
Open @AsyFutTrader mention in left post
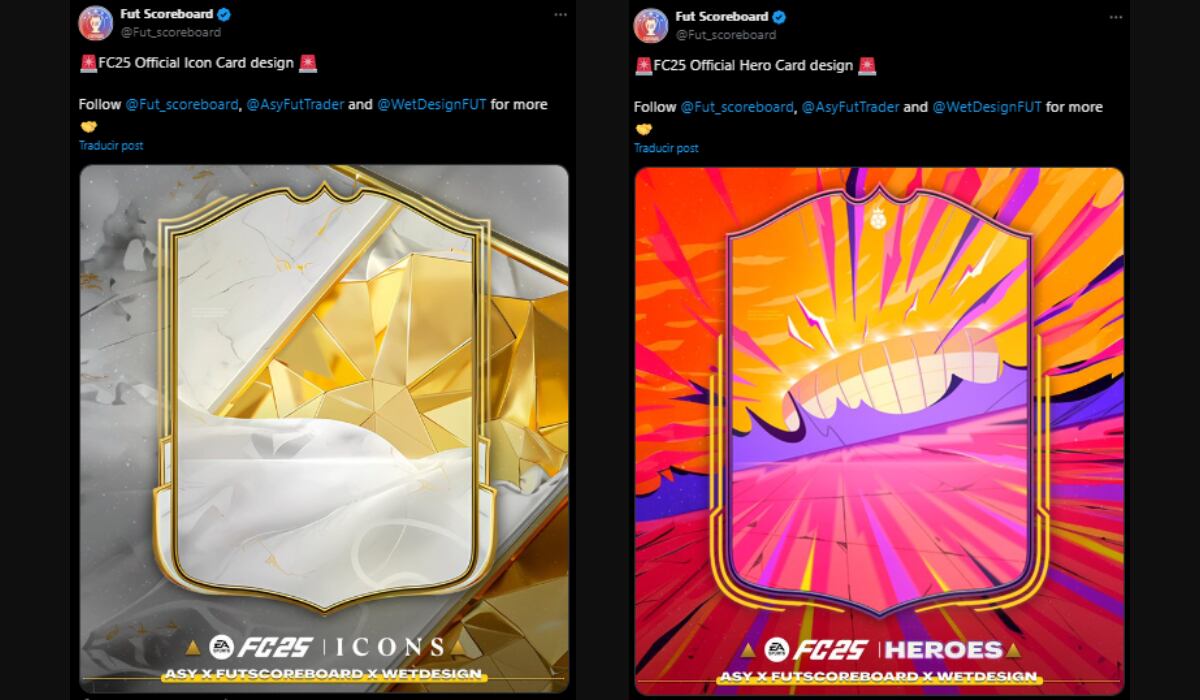295,104
